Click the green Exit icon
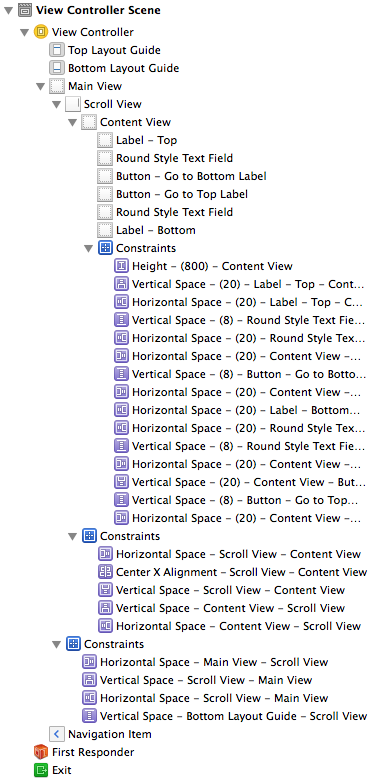Viewport: 392px width, 782px height. (40, 770)
